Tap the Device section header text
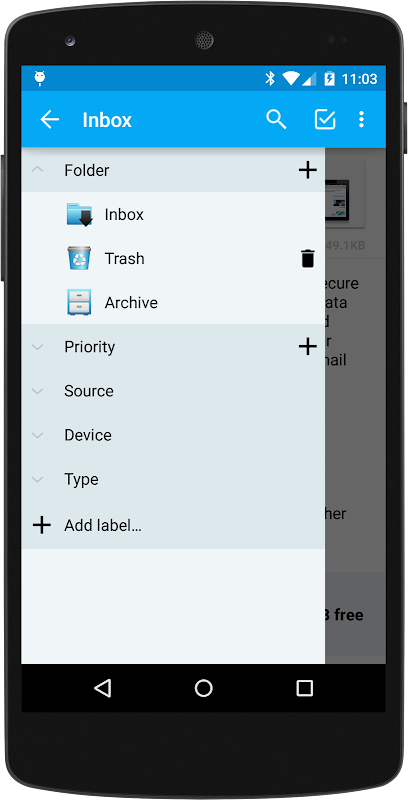The height and width of the screenshot is (800, 408). tap(88, 435)
